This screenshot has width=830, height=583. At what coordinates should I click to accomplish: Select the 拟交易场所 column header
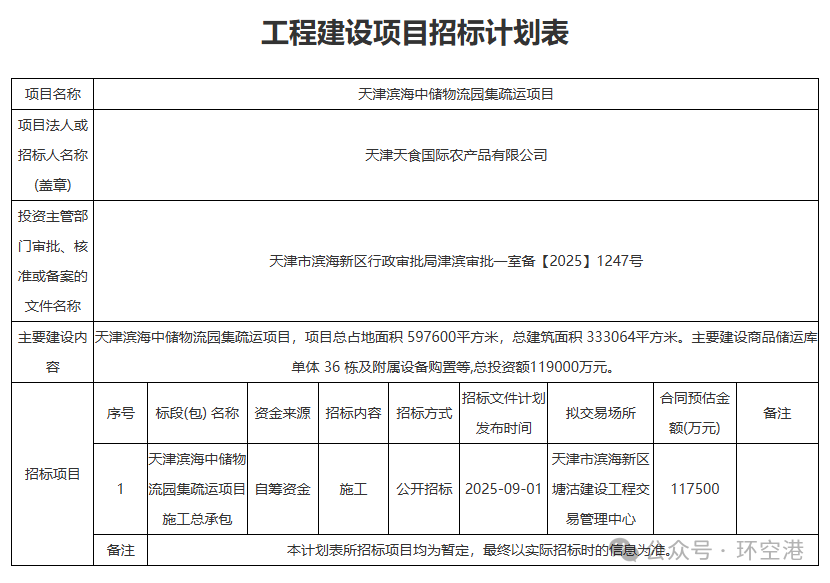click(601, 413)
